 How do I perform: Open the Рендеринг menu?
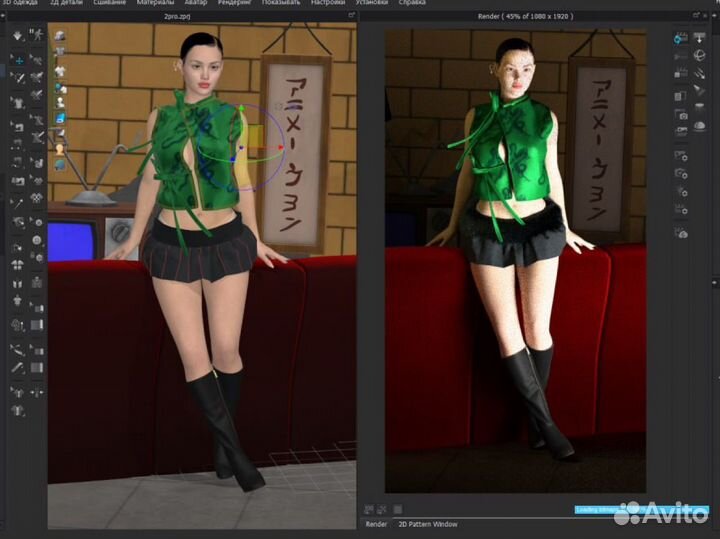[x=235, y=2]
